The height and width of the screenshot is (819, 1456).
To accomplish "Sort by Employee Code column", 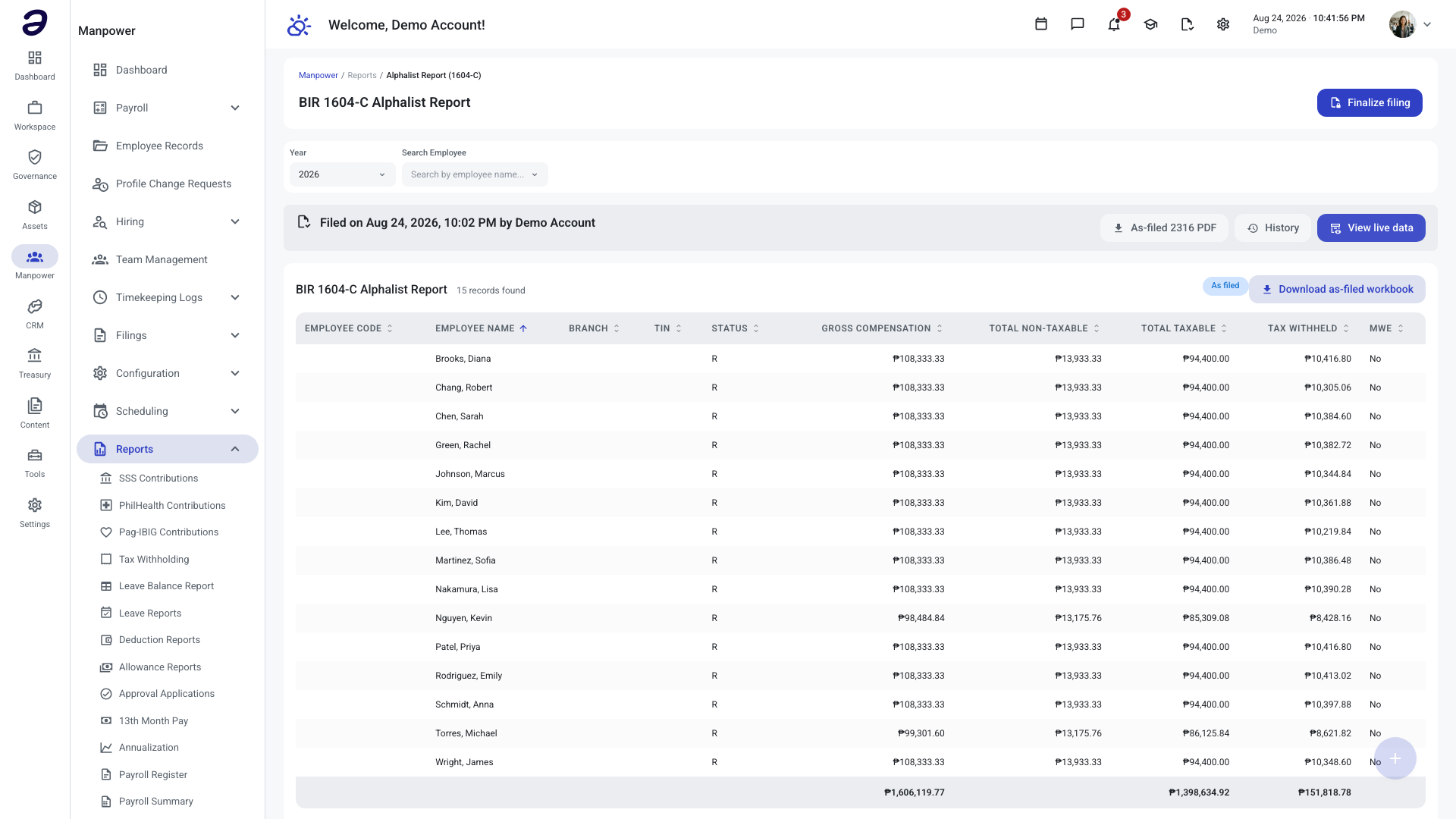I will tap(349, 328).
